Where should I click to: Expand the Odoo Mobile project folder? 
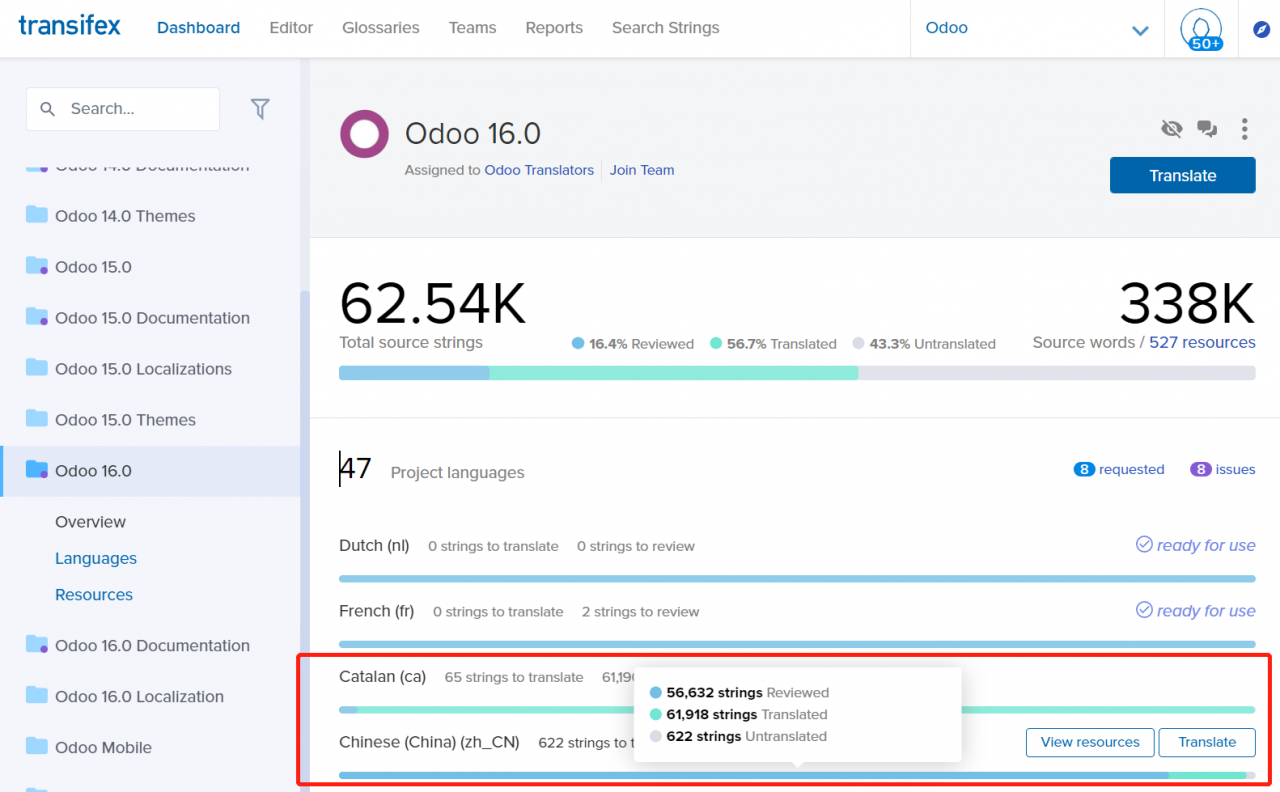(x=34, y=747)
